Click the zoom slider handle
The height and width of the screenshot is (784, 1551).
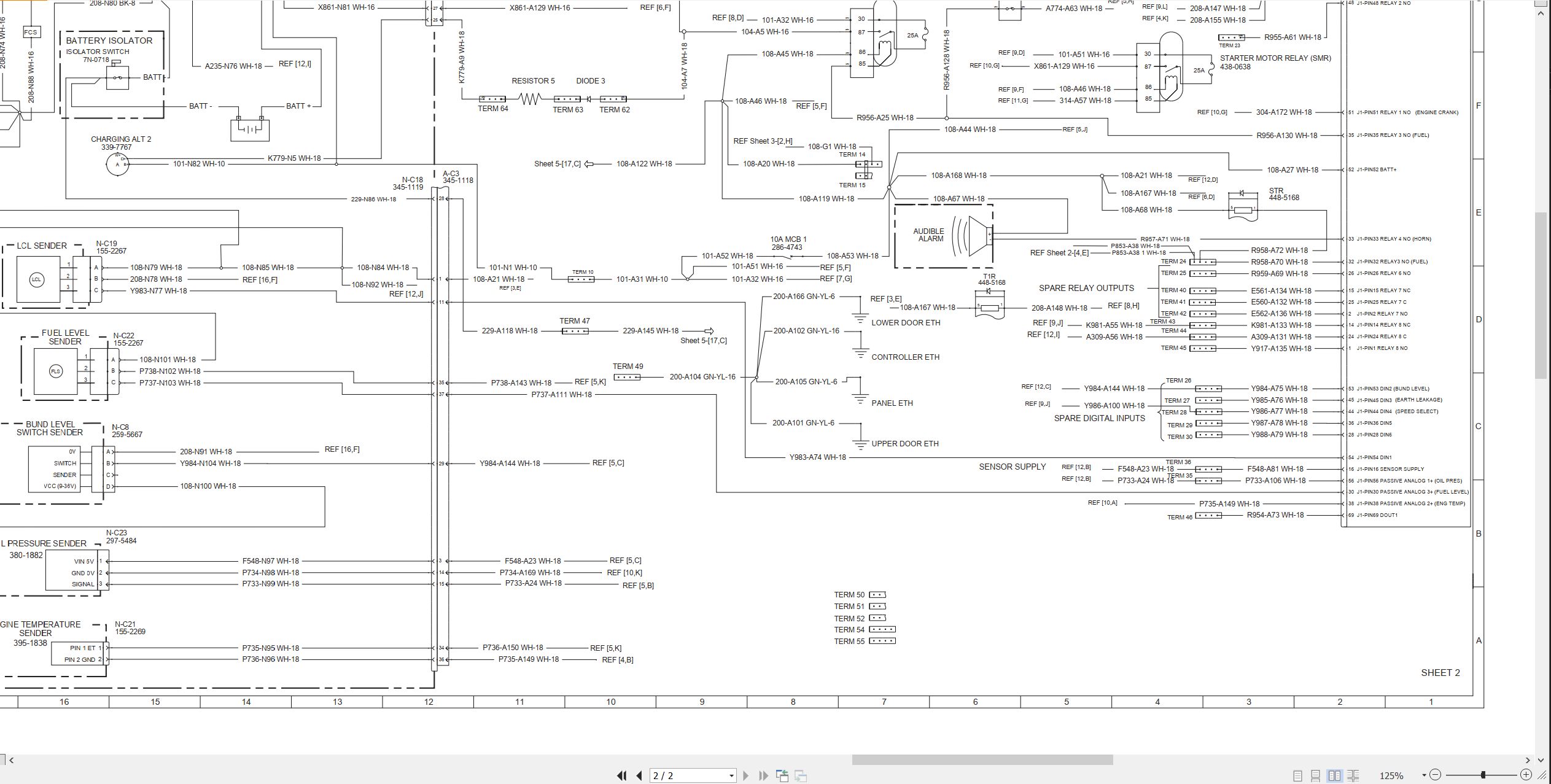1483,775
